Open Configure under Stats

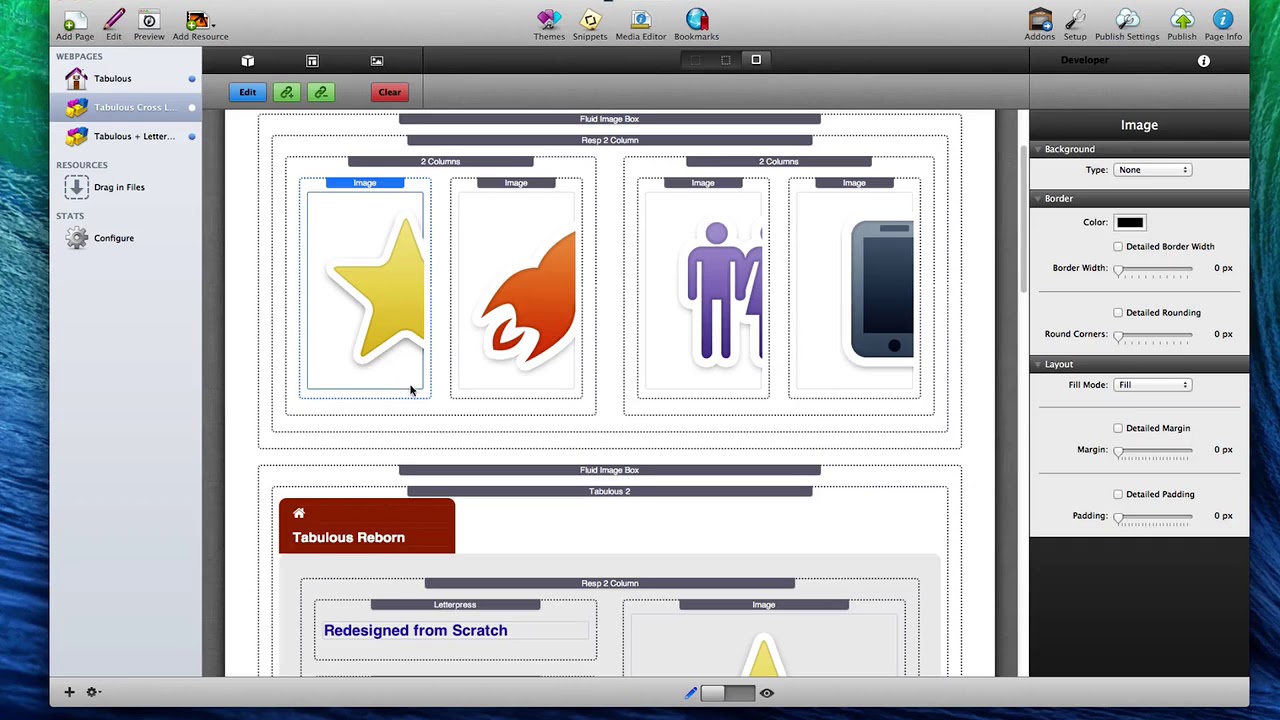point(113,238)
